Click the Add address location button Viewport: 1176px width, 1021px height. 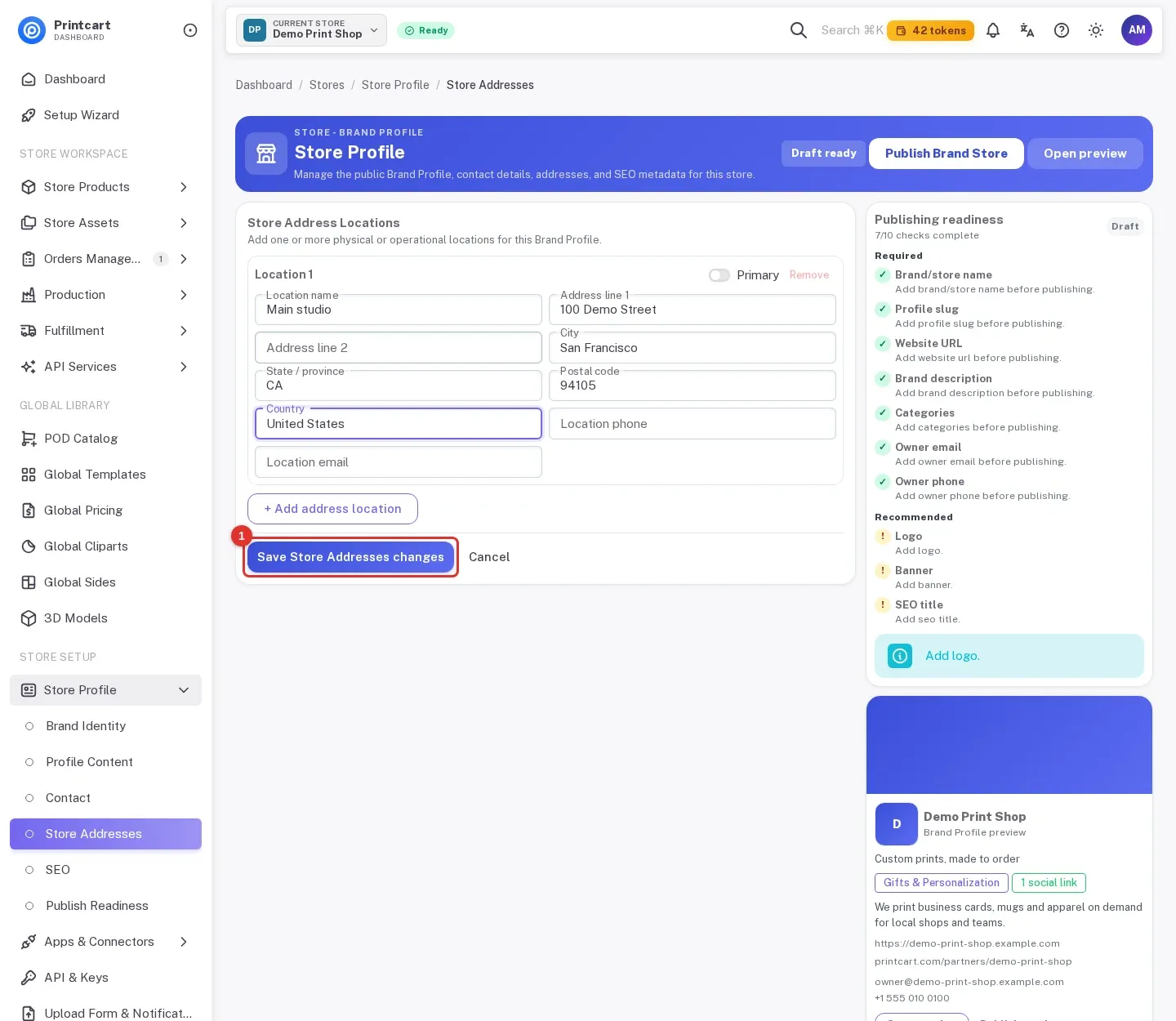tap(332, 509)
